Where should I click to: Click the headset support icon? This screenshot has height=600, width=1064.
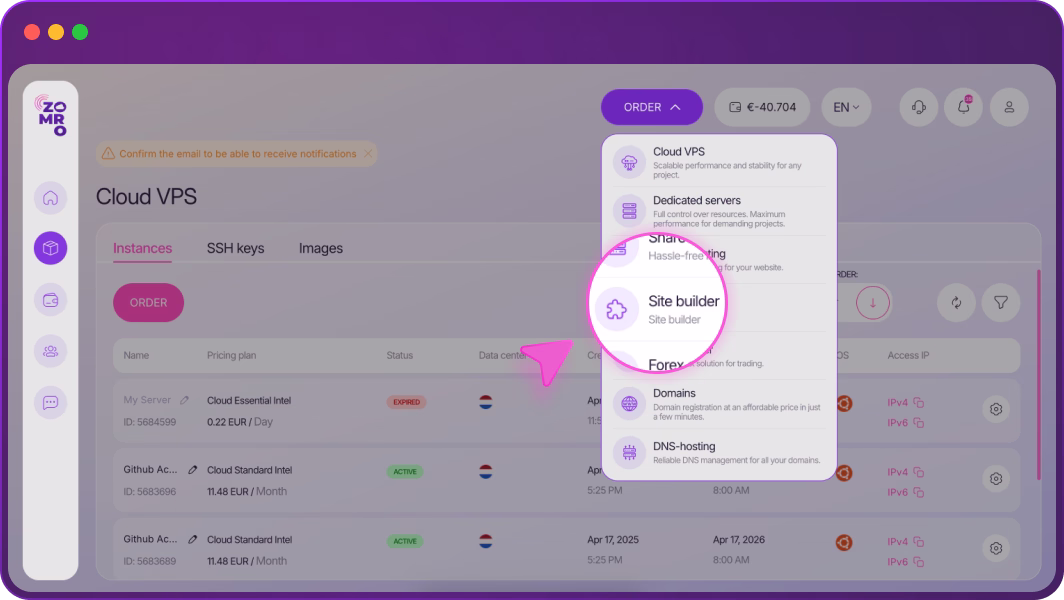pos(918,107)
